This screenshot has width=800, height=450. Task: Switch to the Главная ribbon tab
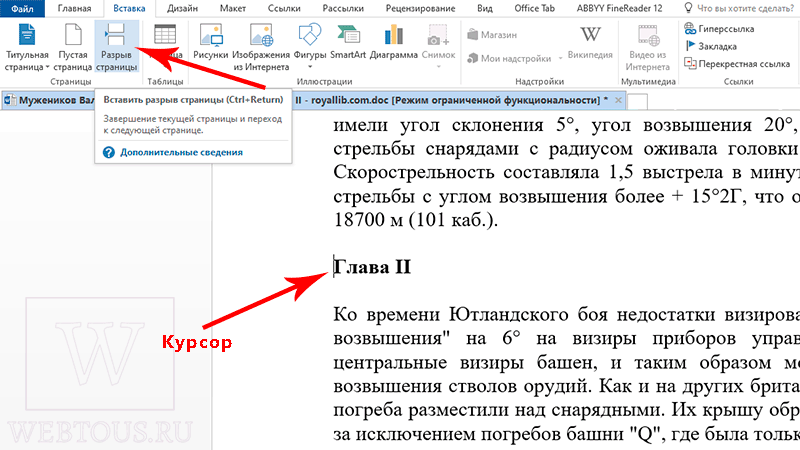coord(74,8)
